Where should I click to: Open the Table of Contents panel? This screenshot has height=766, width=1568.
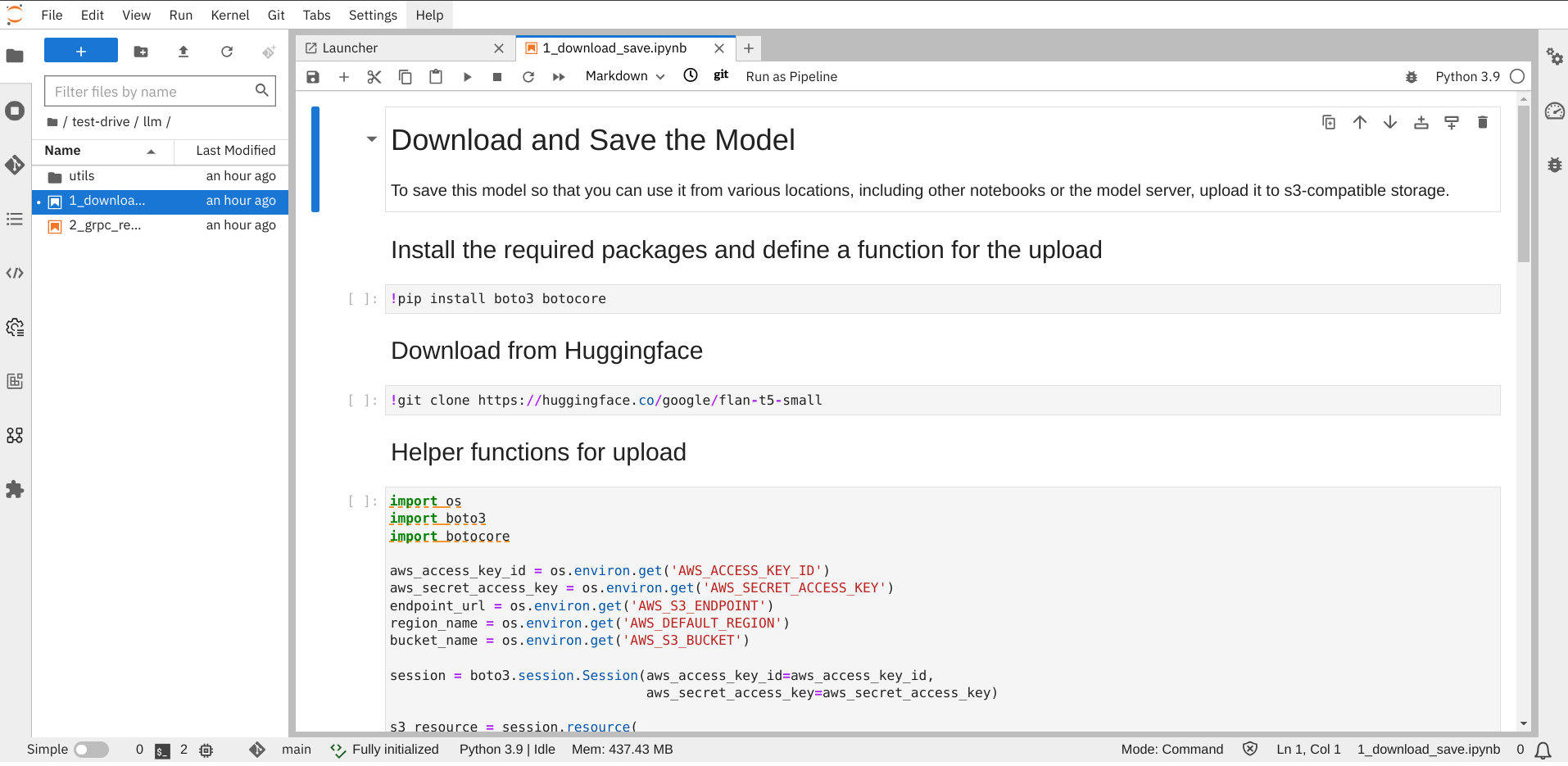pyautogui.click(x=15, y=219)
